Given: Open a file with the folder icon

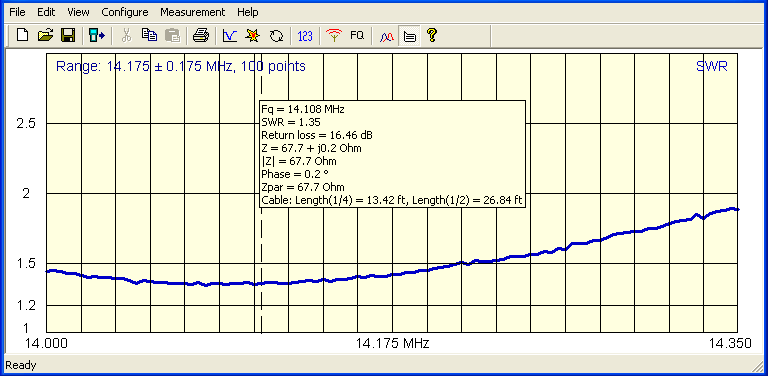Looking at the screenshot, I should point(45,35).
